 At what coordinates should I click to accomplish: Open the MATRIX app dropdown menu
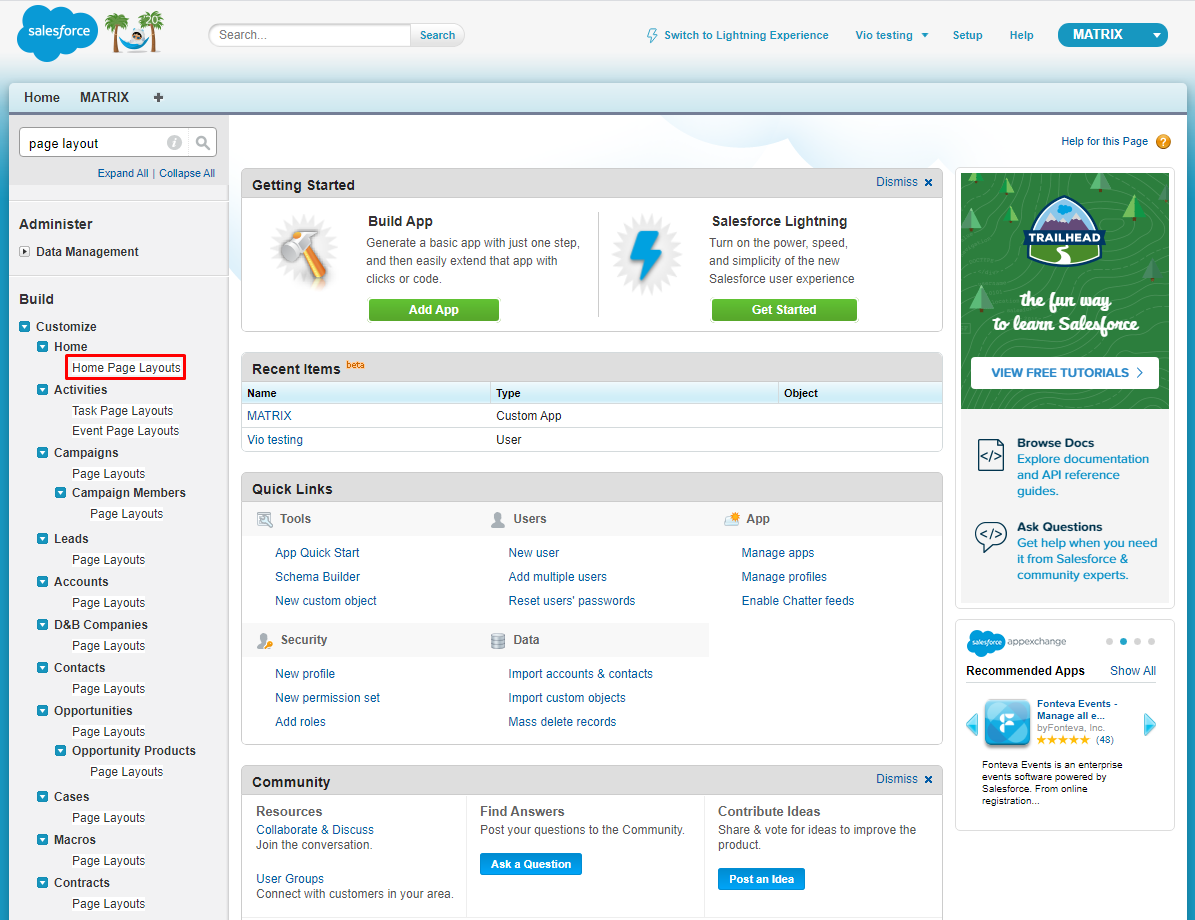tap(1156, 35)
